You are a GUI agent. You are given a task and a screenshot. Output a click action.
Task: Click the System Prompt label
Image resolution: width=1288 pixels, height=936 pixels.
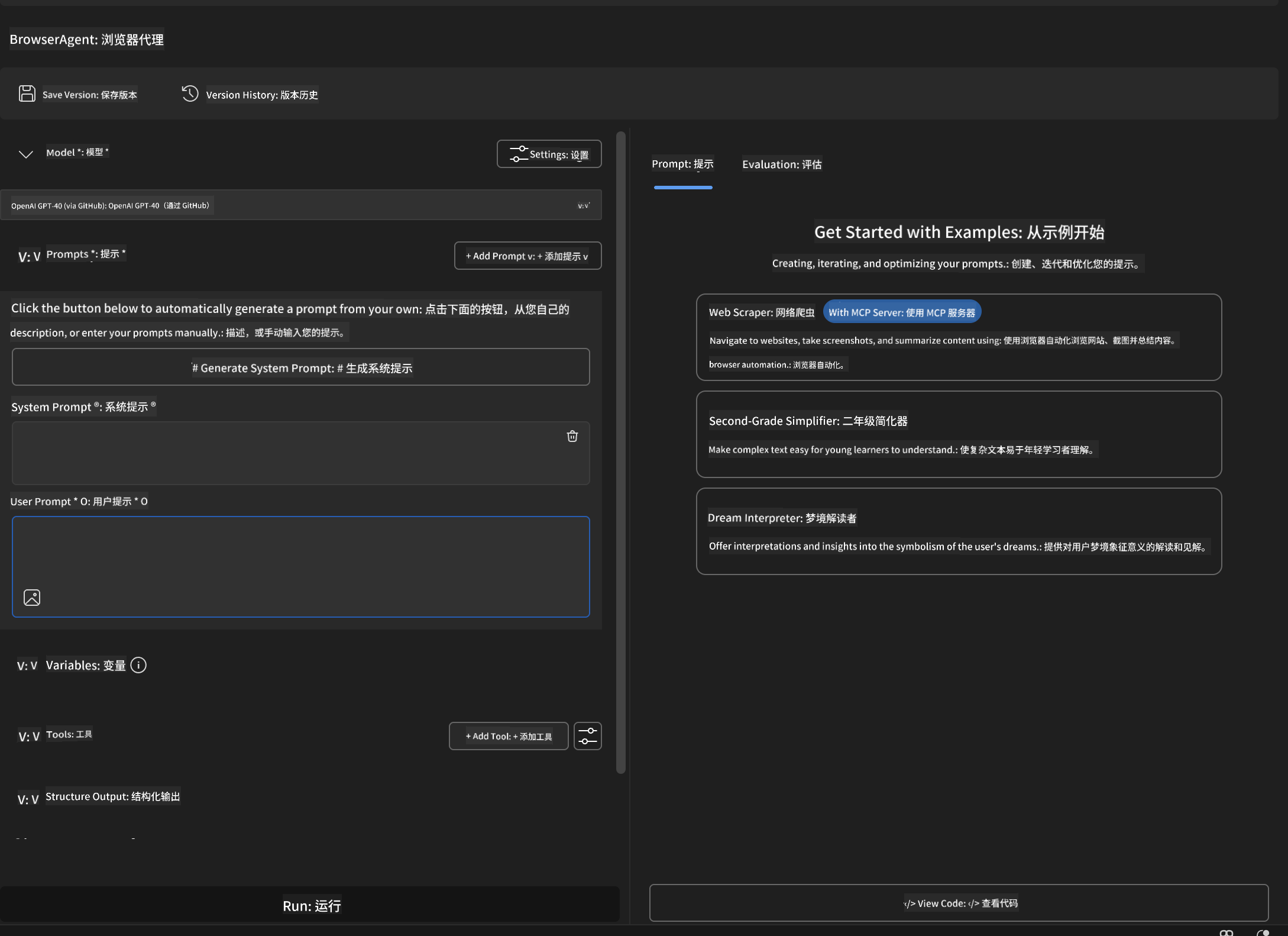tap(83, 407)
